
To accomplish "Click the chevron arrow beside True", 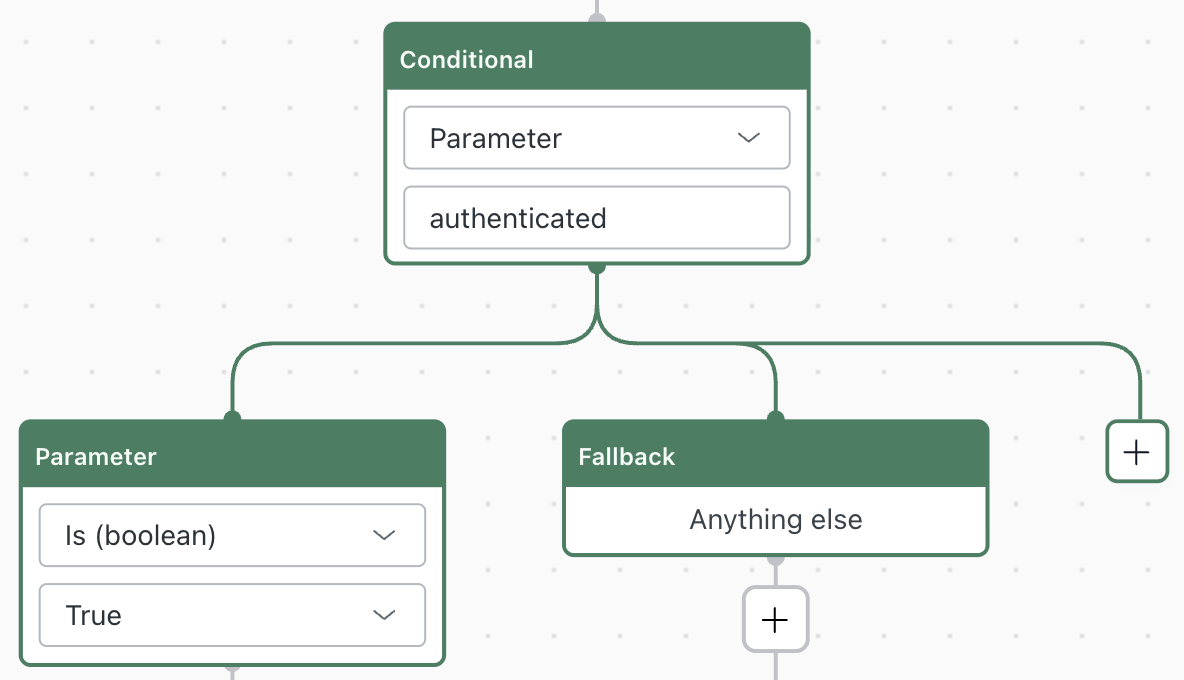I will tap(384, 615).
